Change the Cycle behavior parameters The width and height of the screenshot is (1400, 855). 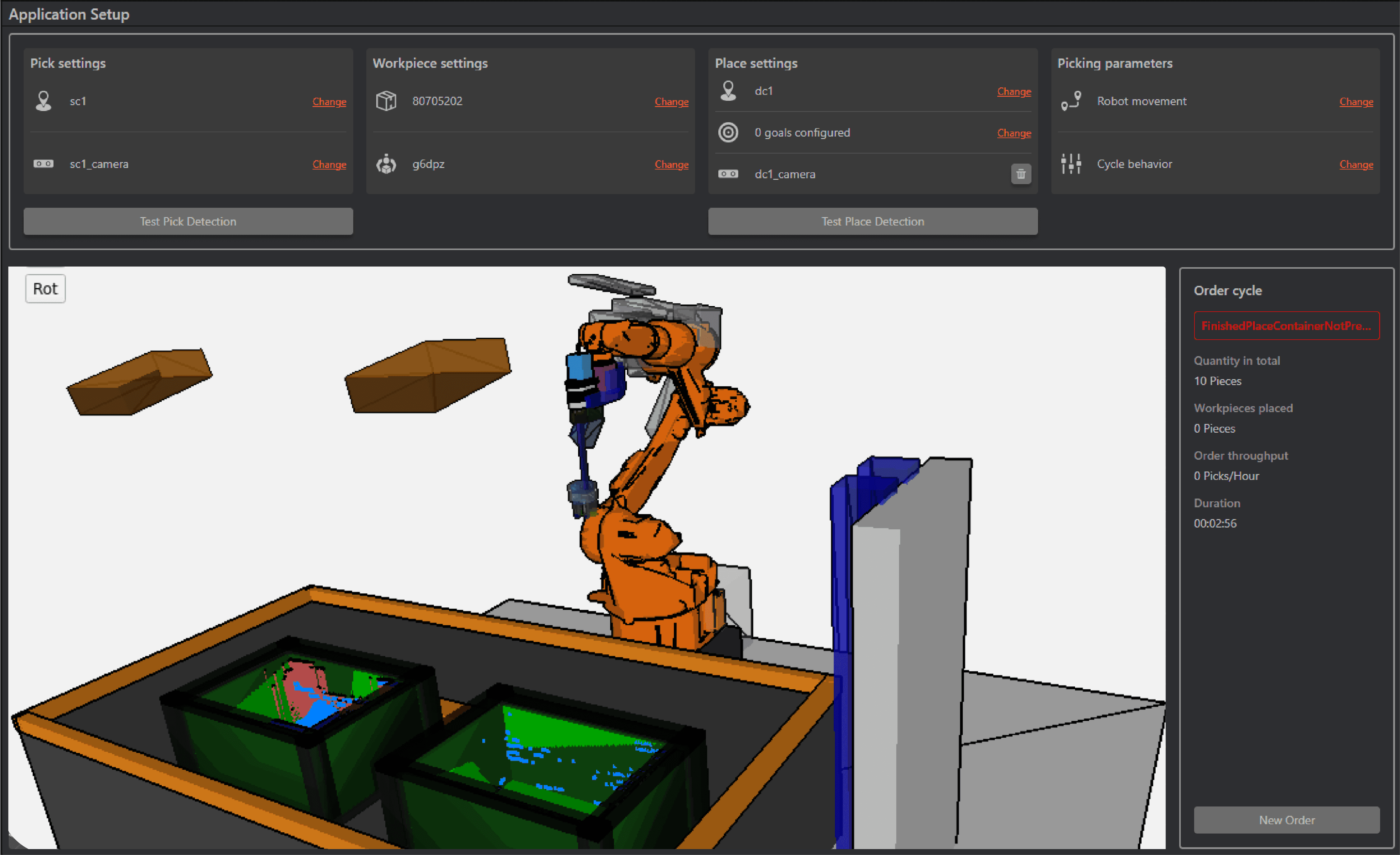coord(1356,165)
